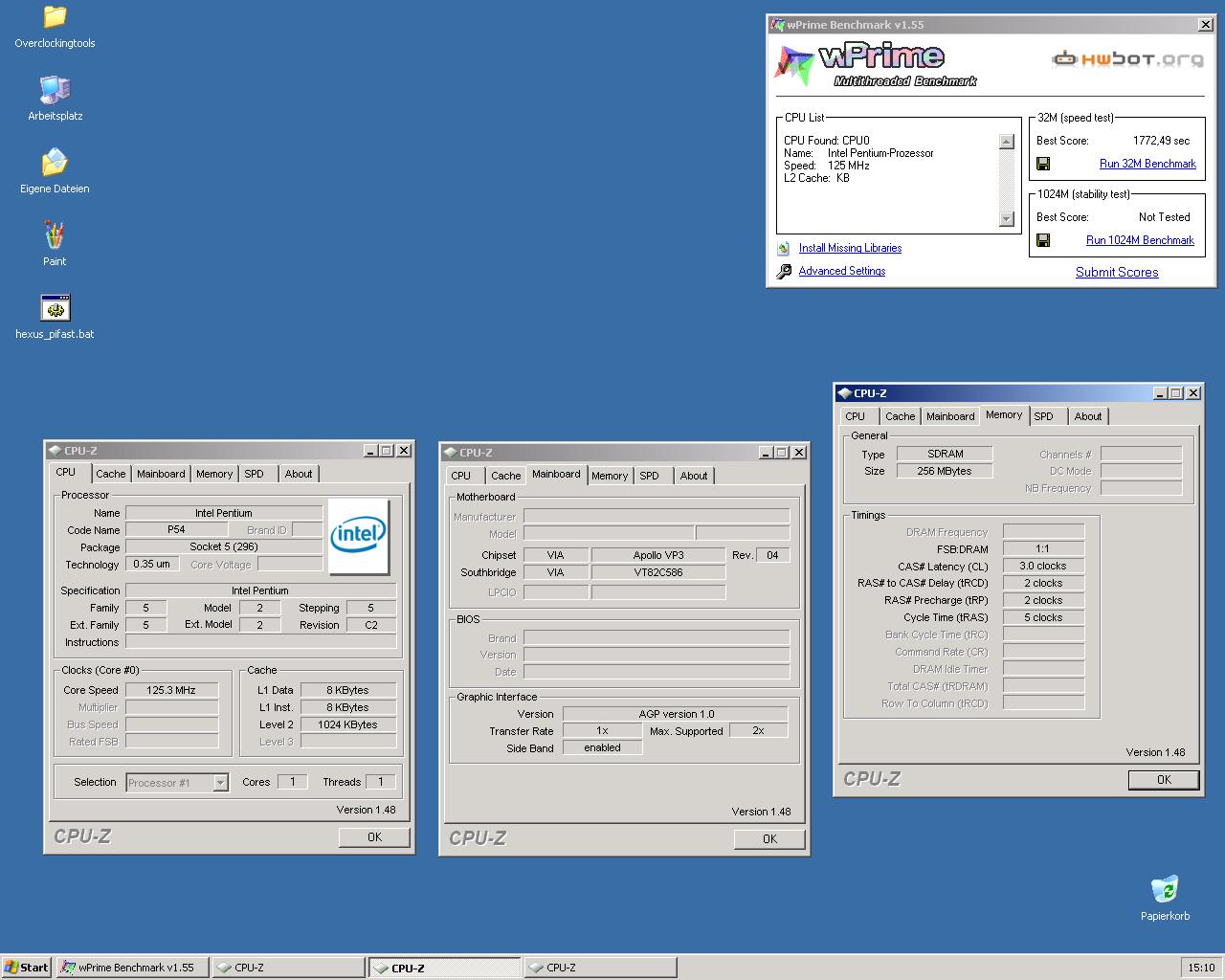
Task: Switch to Mainboard tab in CPU-Z CPU window
Action: 161,474
